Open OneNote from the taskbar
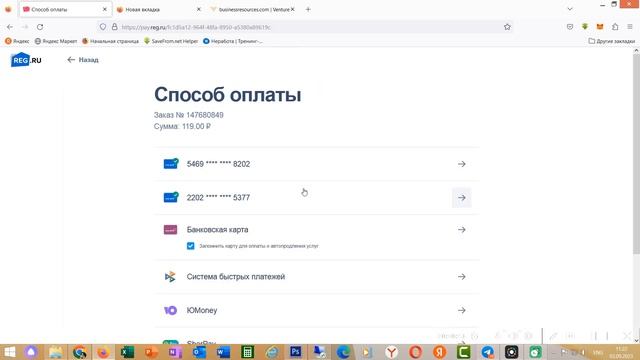This screenshot has width=640, height=360. click(x=176, y=352)
